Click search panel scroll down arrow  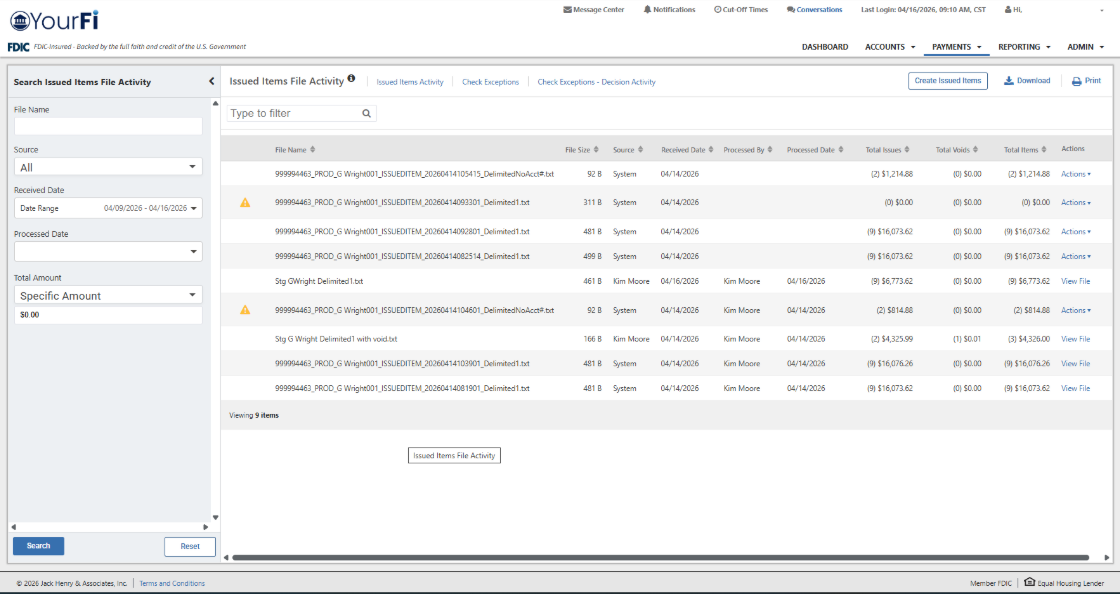[x=216, y=518]
